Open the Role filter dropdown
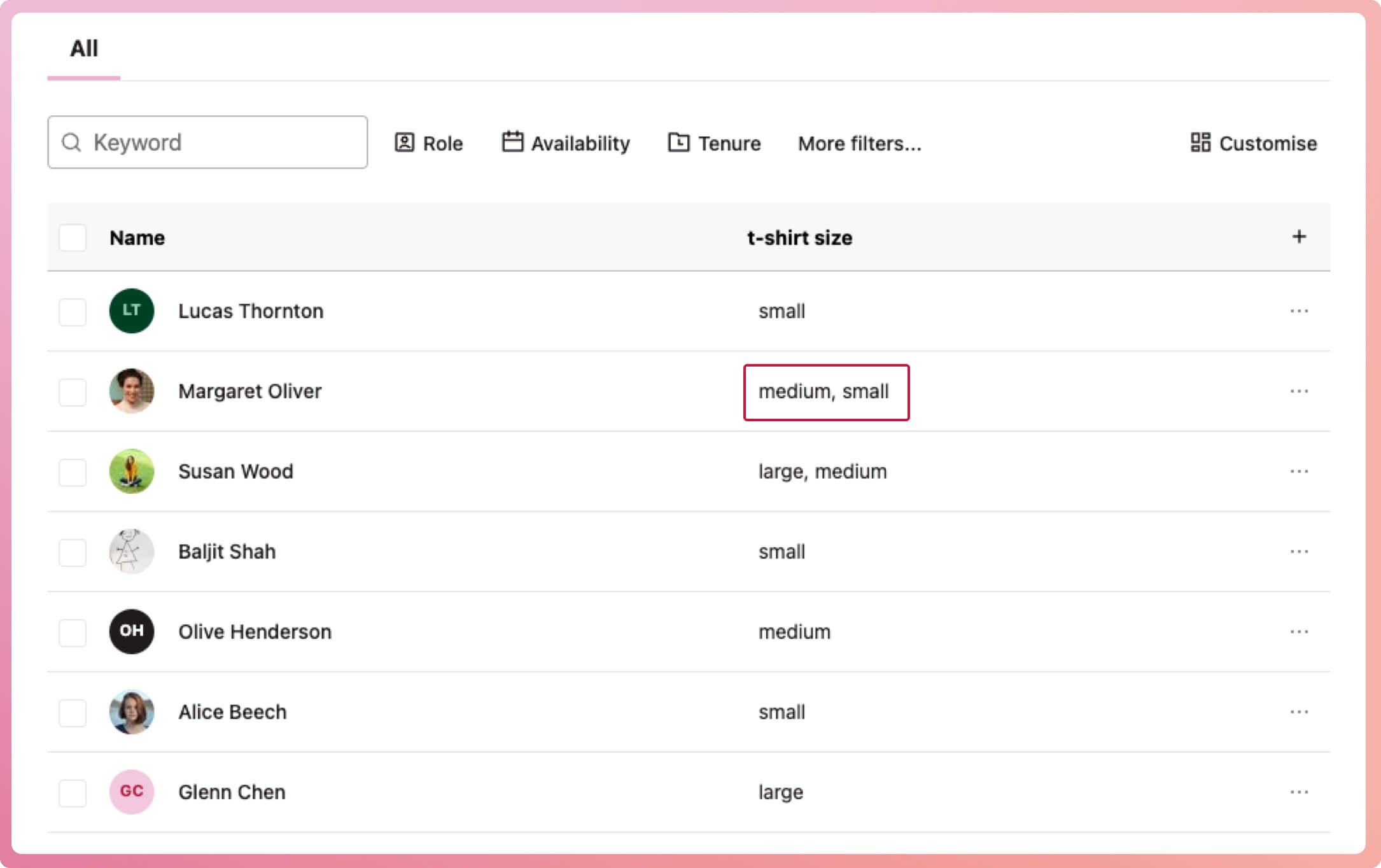Viewport: 1381px width, 868px height. (x=429, y=143)
